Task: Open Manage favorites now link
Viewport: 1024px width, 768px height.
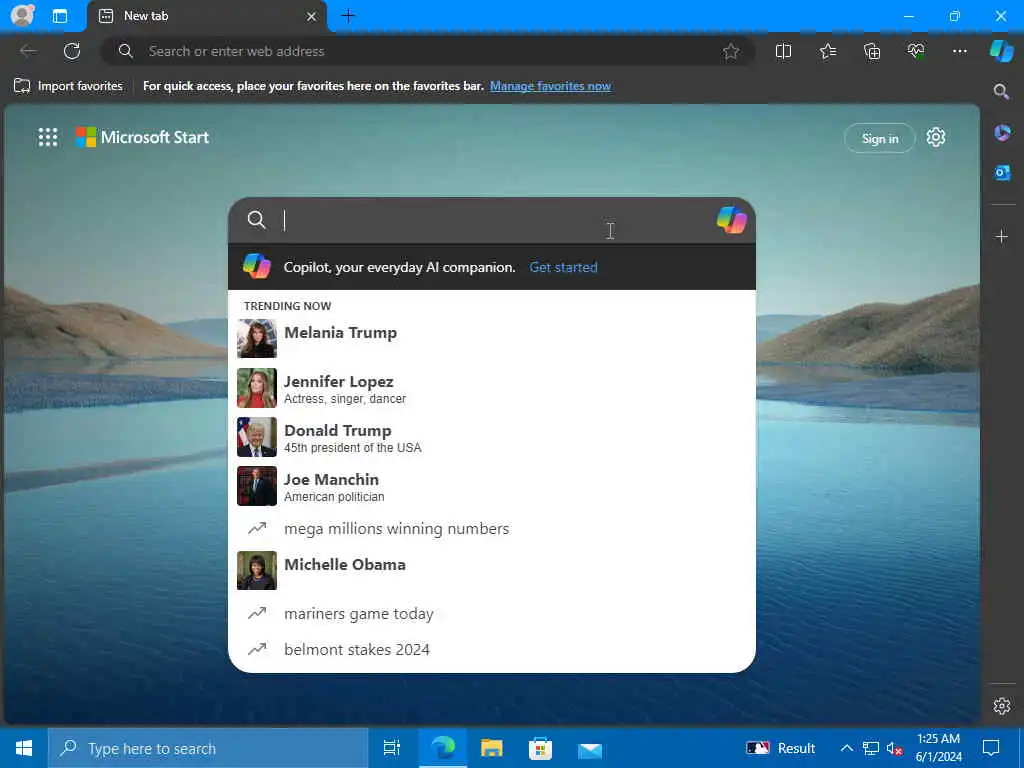Action: (x=550, y=86)
